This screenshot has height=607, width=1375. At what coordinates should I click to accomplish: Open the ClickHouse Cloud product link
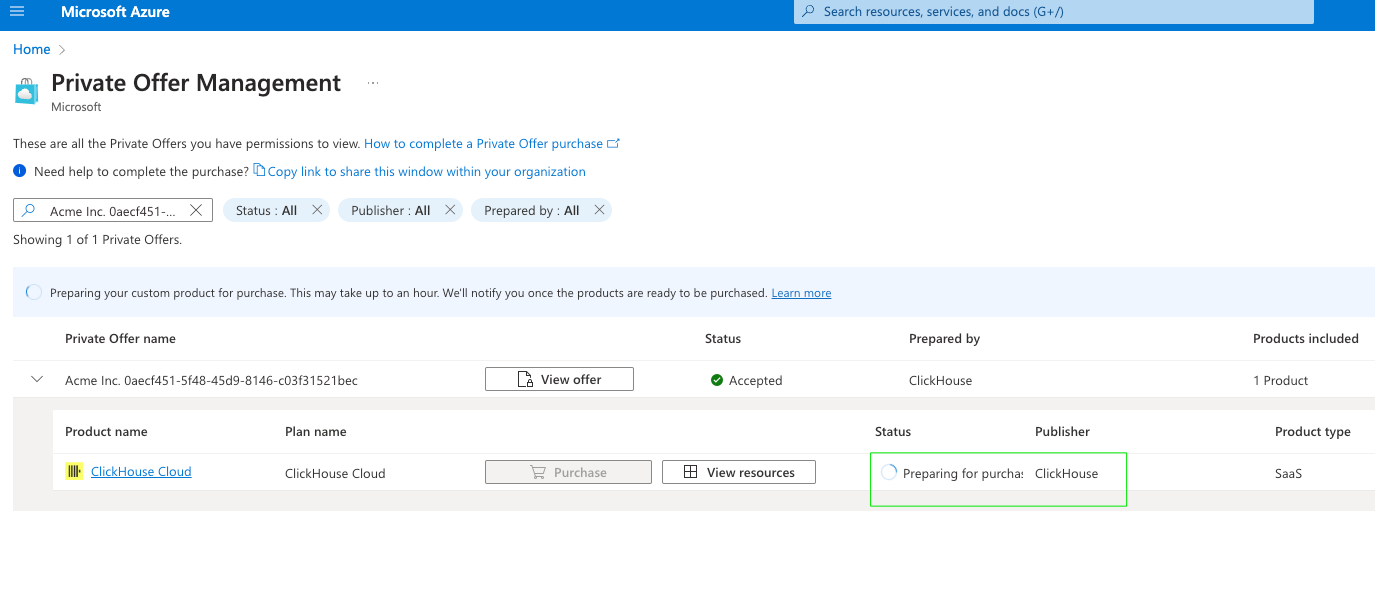click(140, 471)
